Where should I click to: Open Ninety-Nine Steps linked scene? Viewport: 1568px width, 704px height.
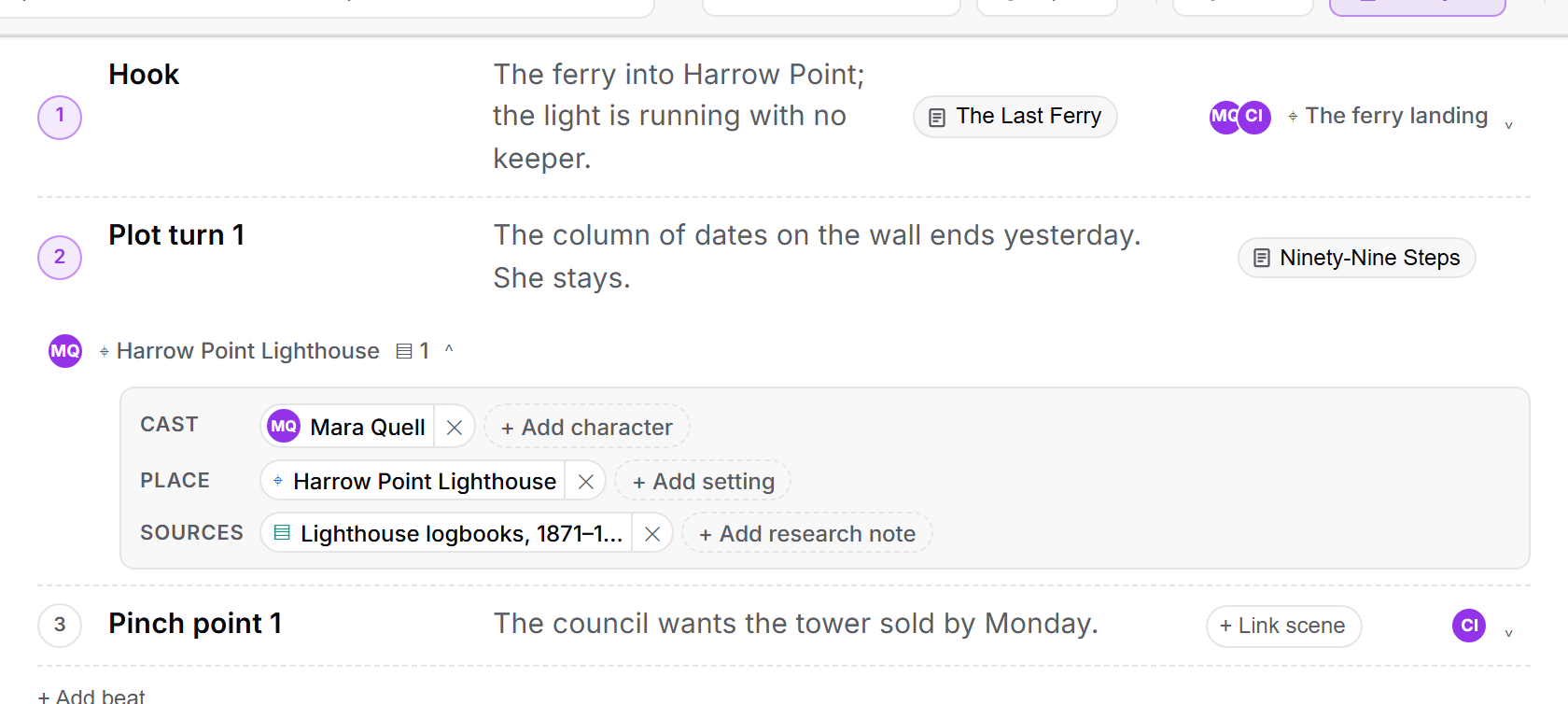(1357, 258)
